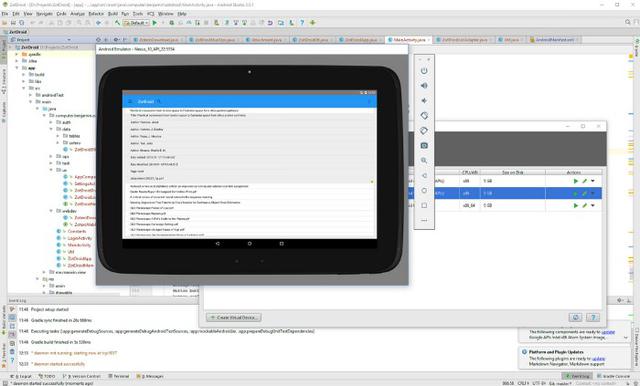Screen dimensions: 640x386
Task: Edit the first virtual device with its pencil icon
Action: point(584,181)
